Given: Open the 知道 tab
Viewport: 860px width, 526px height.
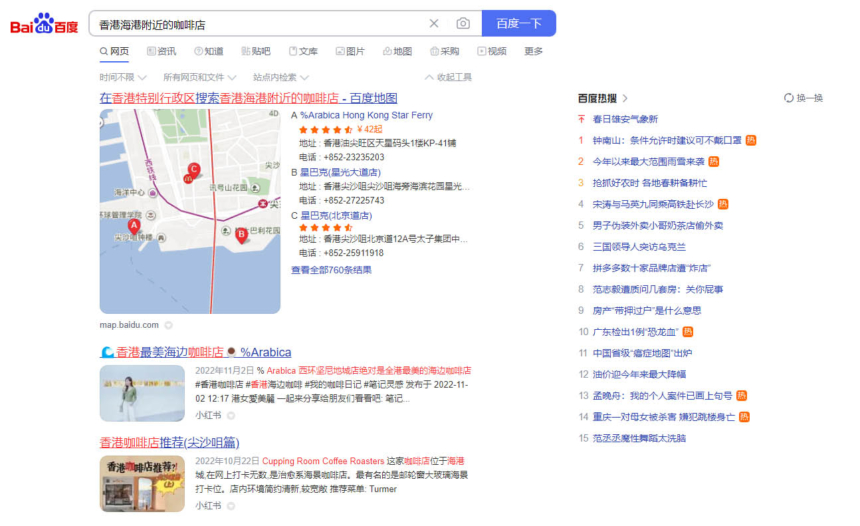Looking at the screenshot, I should point(209,51).
